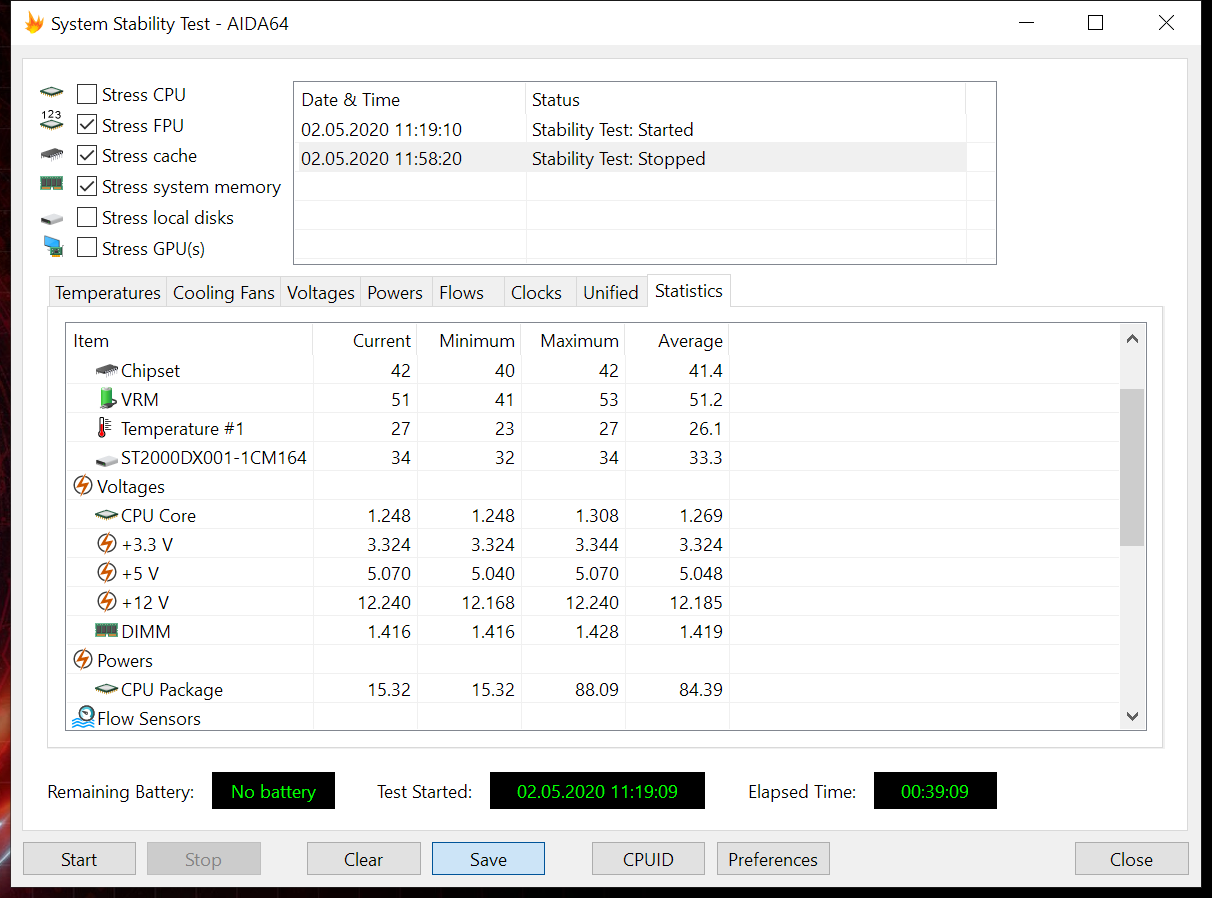Screen dimensions: 1212x898
Task: Click the Close button at bottom
Action: [x=1131, y=859]
